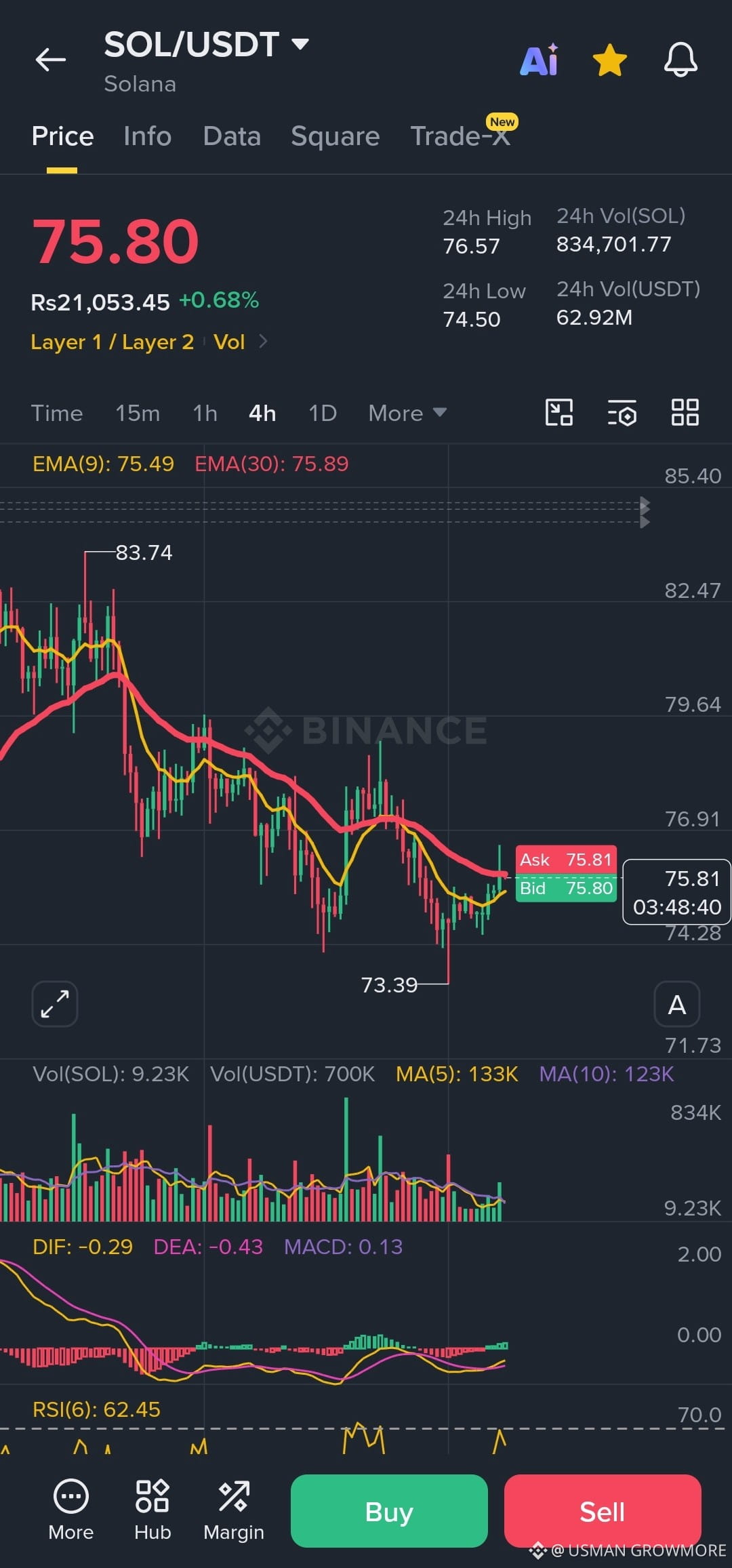Tap the Bid 75.80 price label
732x1568 pixels.
point(566,888)
